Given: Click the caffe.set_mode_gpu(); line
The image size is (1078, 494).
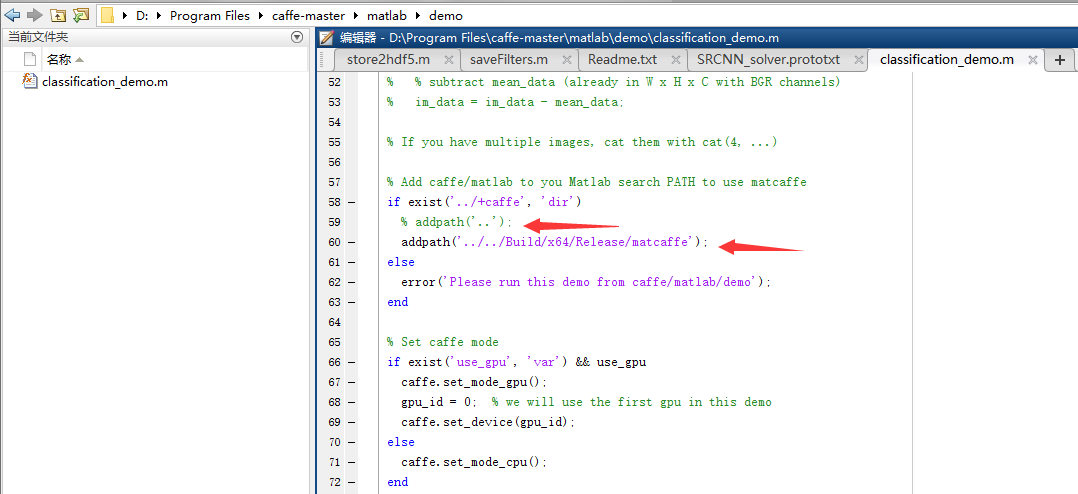Looking at the screenshot, I should tap(474, 382).
